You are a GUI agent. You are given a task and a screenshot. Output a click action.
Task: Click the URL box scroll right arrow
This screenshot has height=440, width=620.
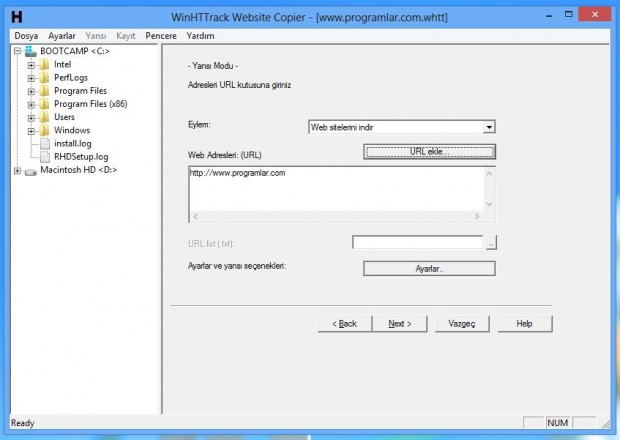[477, 216]
